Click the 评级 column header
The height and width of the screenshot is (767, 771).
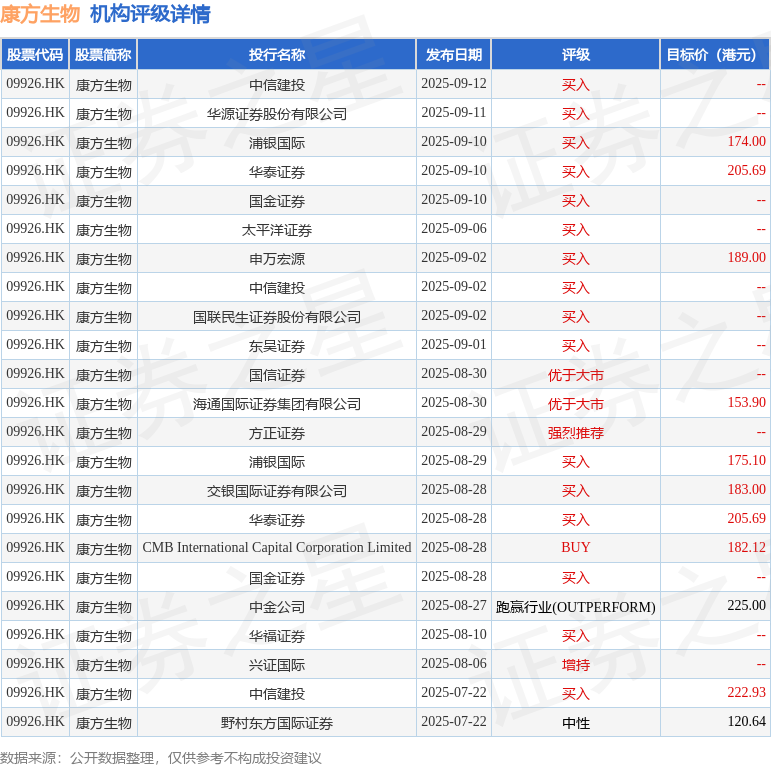(575, 55)
